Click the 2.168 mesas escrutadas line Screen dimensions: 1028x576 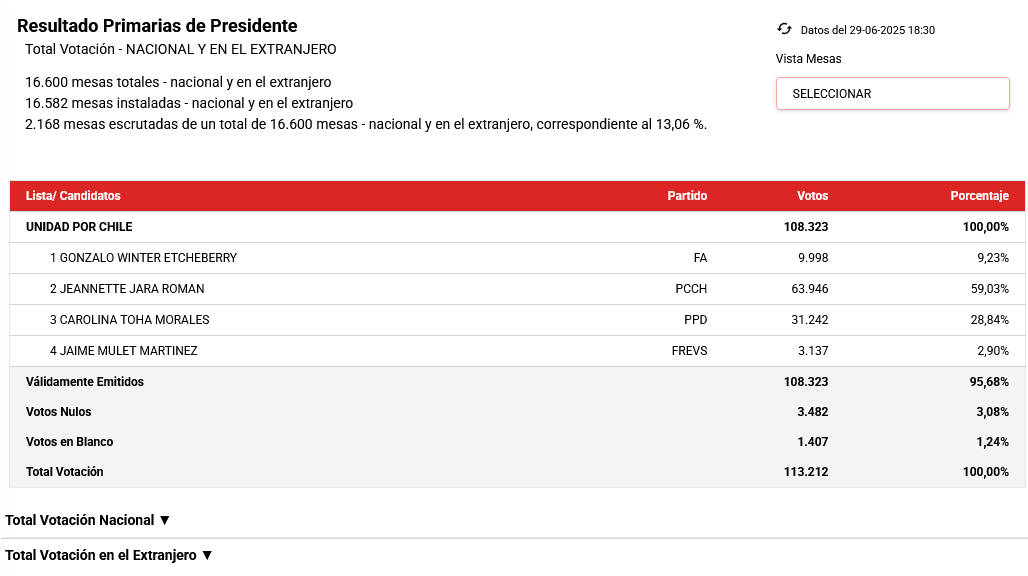click(x=366, y=125)
